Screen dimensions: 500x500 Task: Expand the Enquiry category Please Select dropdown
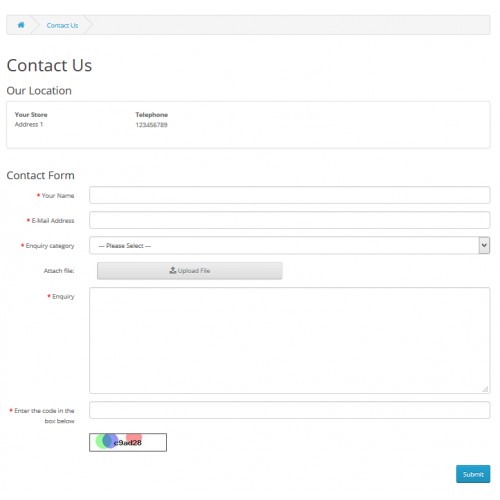click(290, 245)
